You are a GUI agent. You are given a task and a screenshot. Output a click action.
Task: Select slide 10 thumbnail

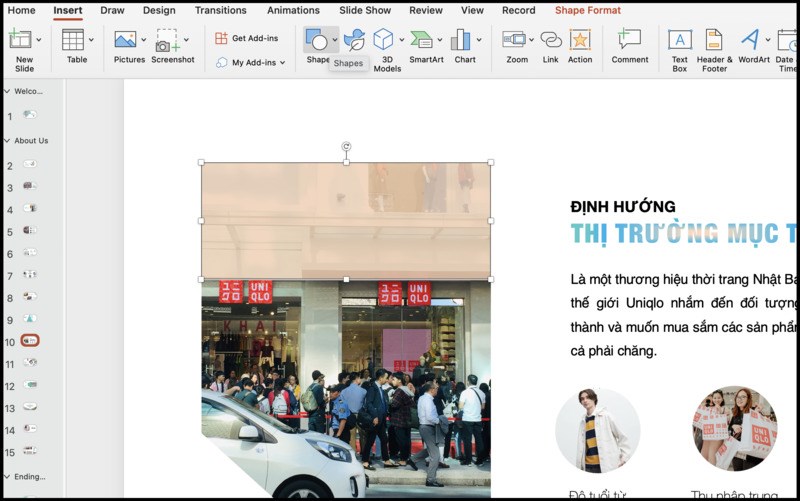pos(30,340)
